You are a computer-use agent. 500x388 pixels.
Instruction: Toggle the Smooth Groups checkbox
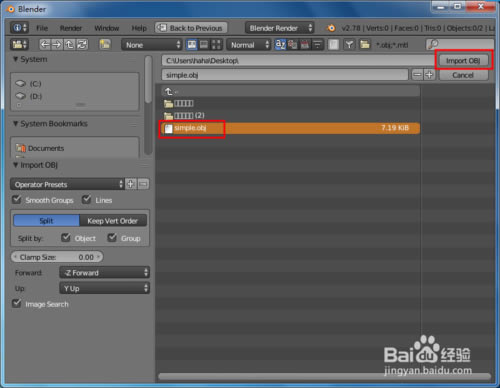16,200
